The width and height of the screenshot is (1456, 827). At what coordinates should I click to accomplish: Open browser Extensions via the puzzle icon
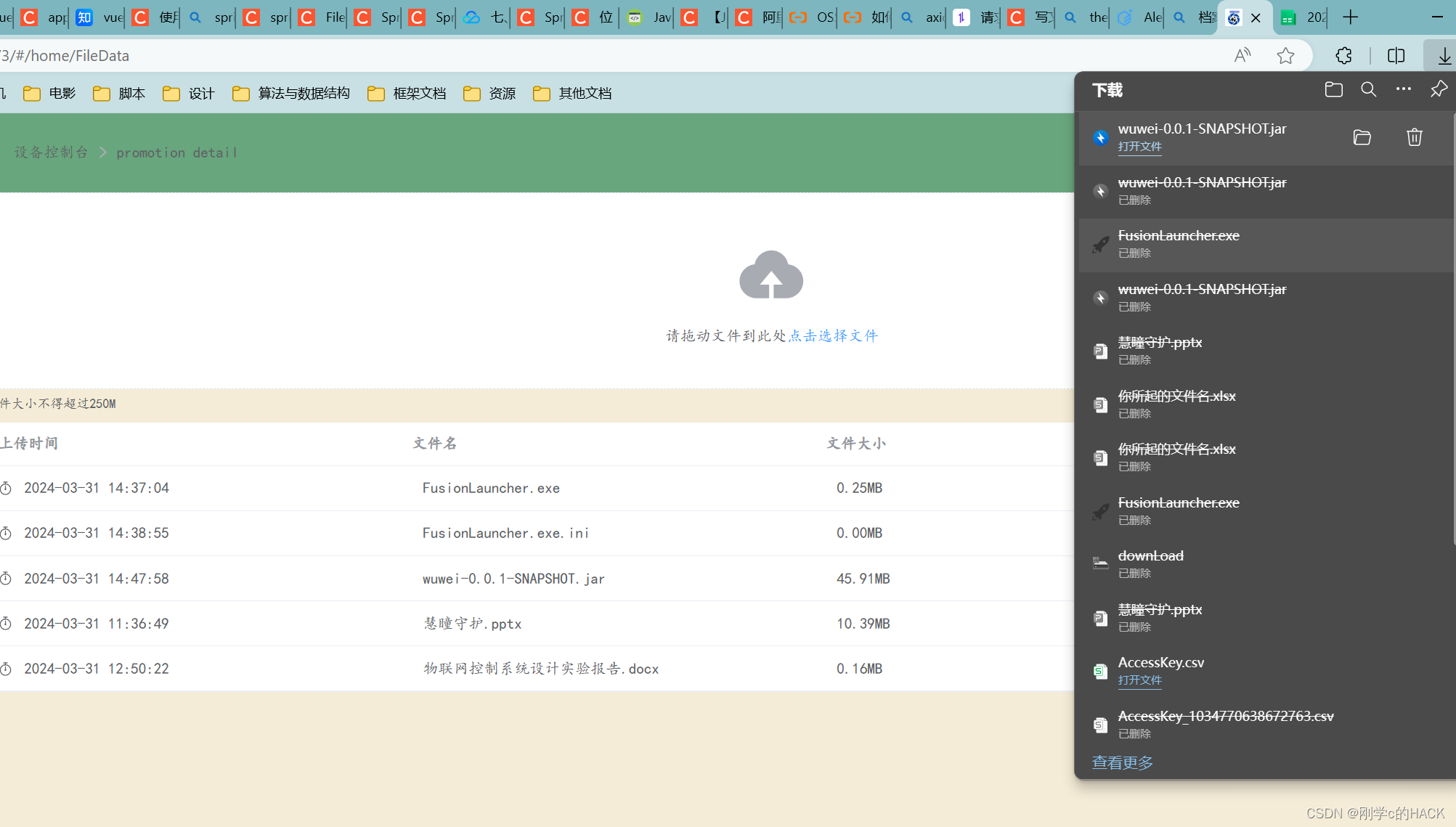click(1343, 55)
